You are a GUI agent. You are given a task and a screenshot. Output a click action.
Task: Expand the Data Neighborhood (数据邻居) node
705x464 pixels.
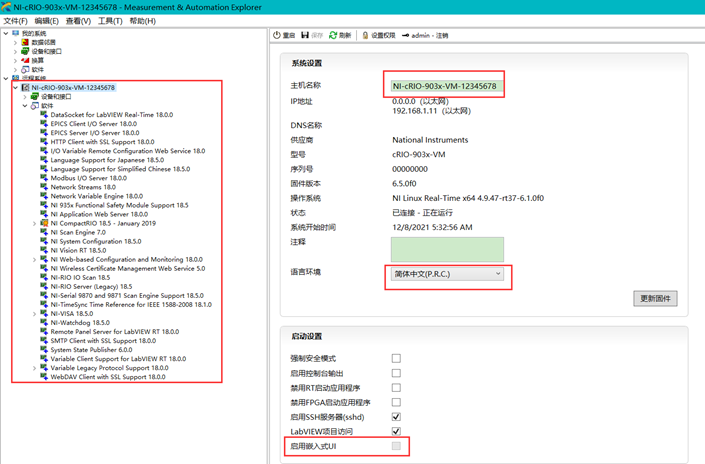tap(15, 43)
